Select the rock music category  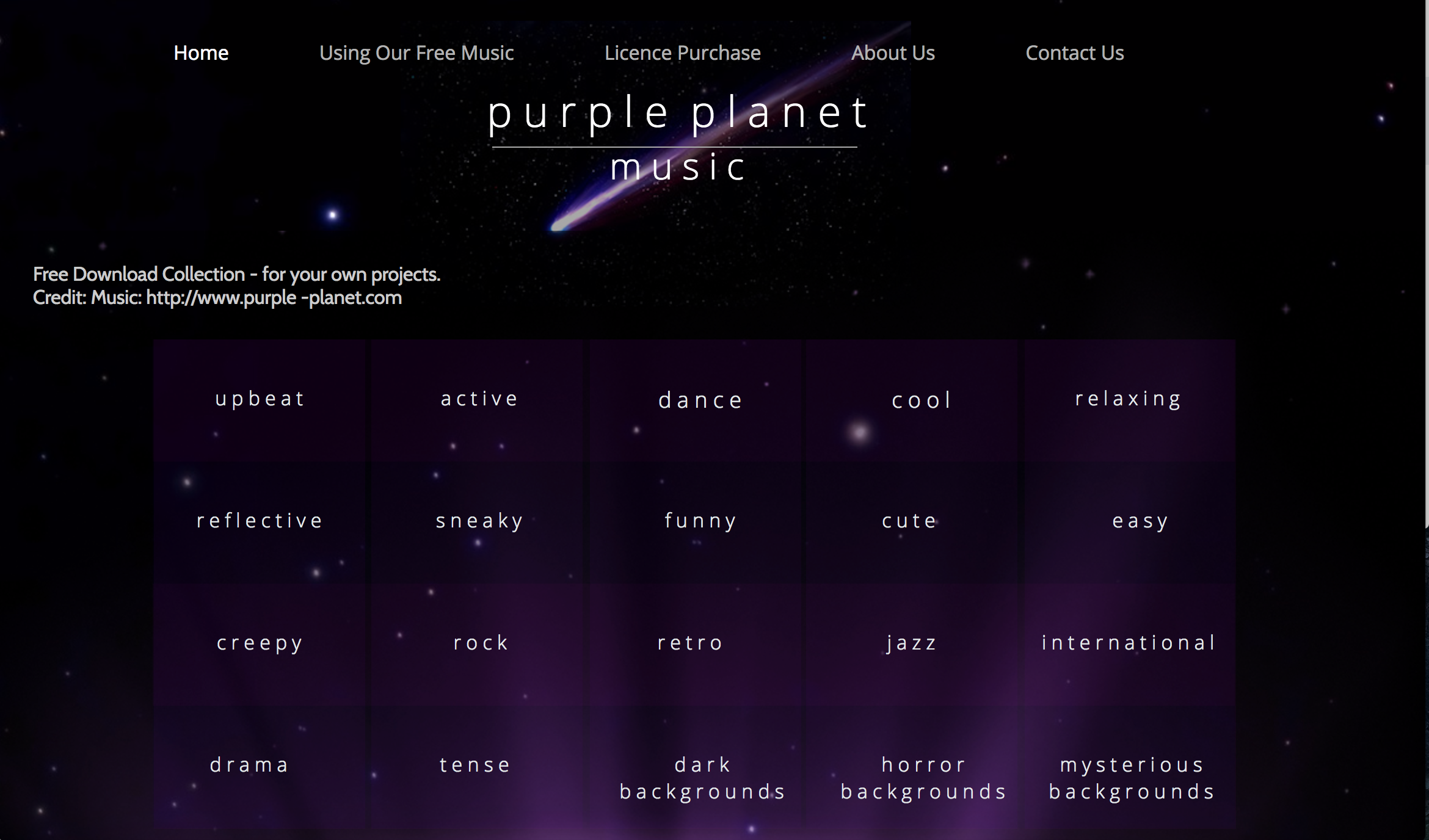click(x=481, y=643)
